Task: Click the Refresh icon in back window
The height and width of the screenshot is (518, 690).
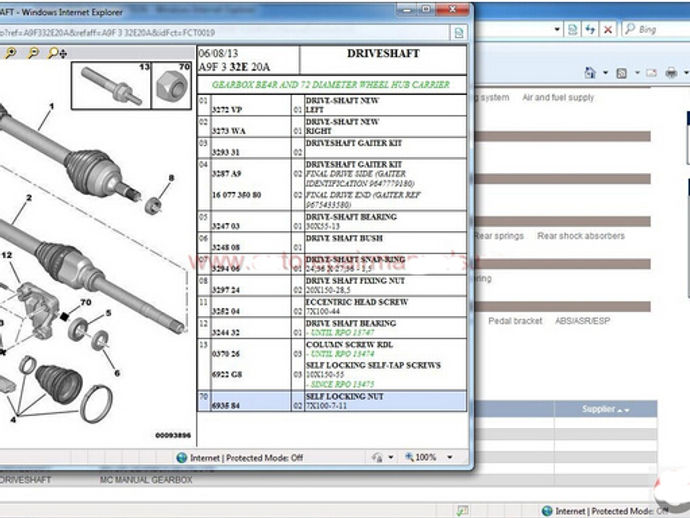Action: pos(590,29)
